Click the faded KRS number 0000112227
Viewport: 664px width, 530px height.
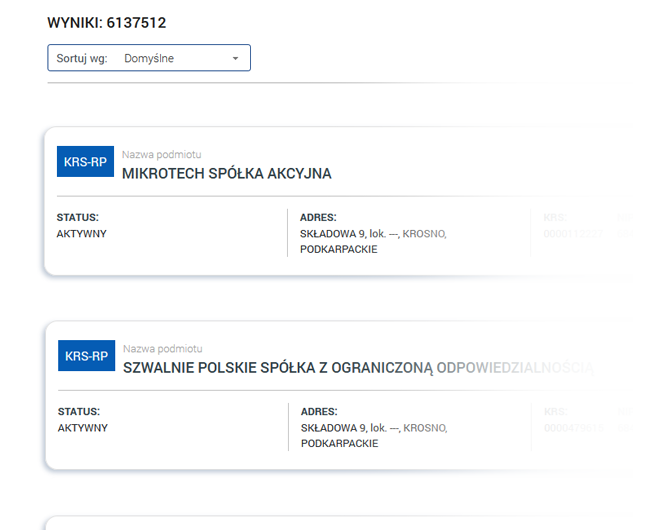tap(573, 234)
